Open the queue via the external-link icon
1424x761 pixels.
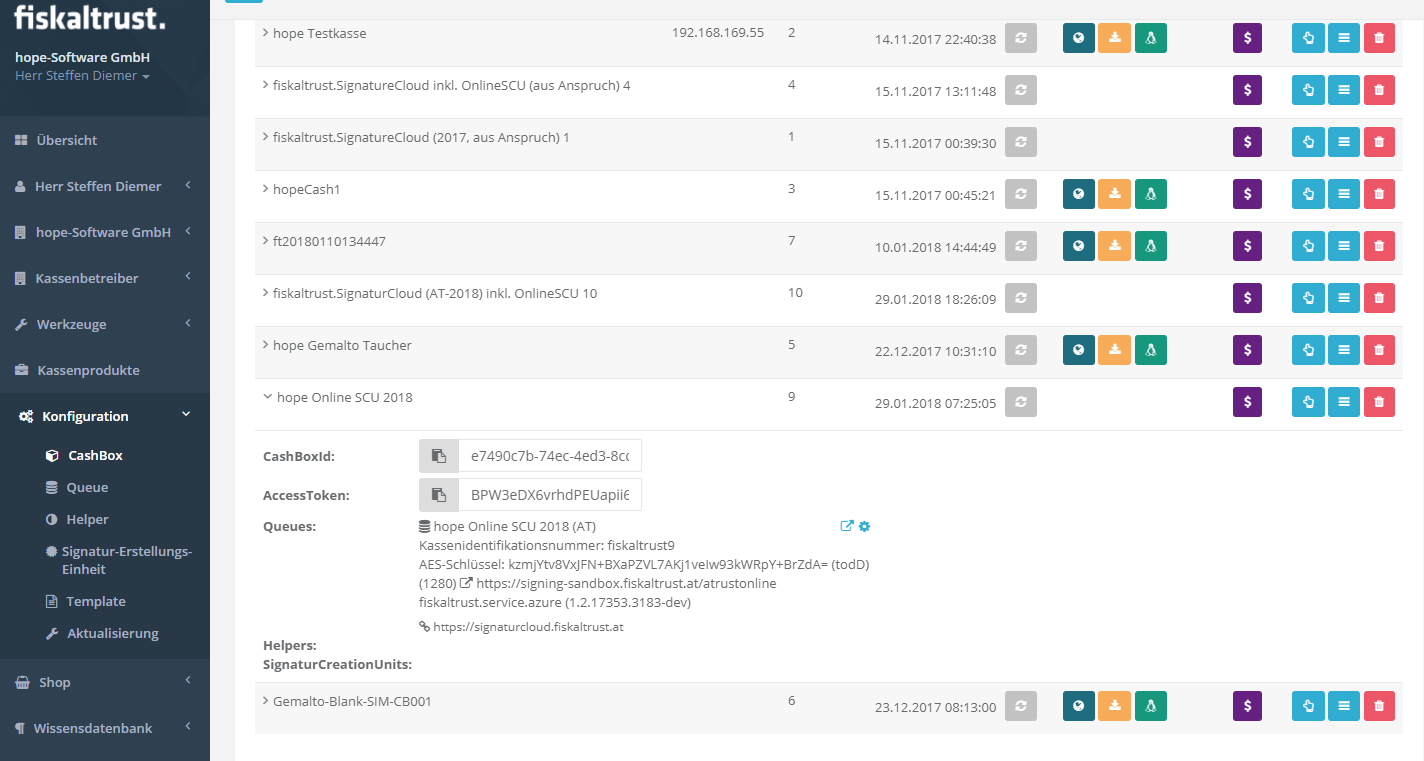coord(847,526)
